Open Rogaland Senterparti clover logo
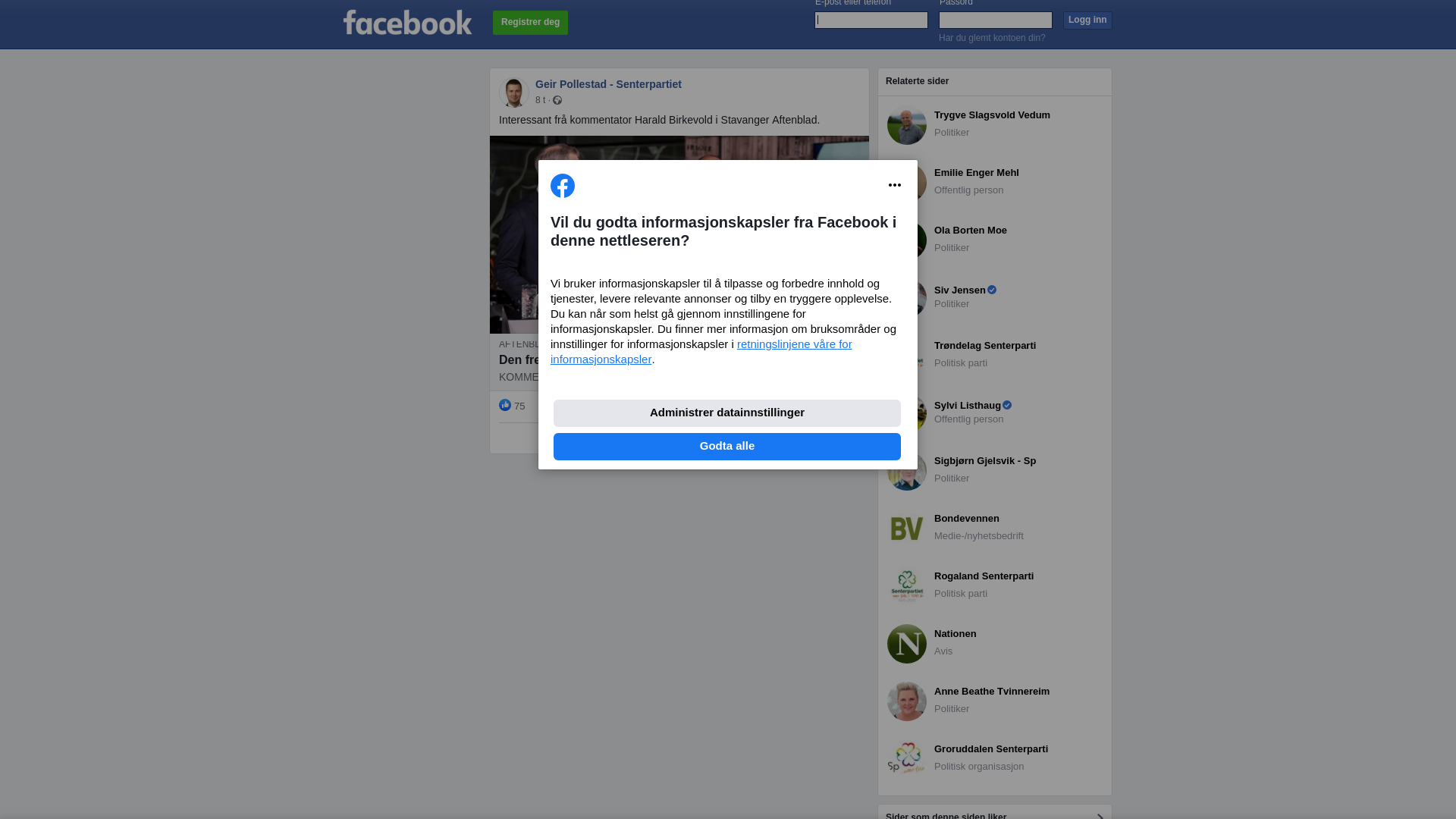The height and width of the screenshot is (819, 1456). (907, 586)
